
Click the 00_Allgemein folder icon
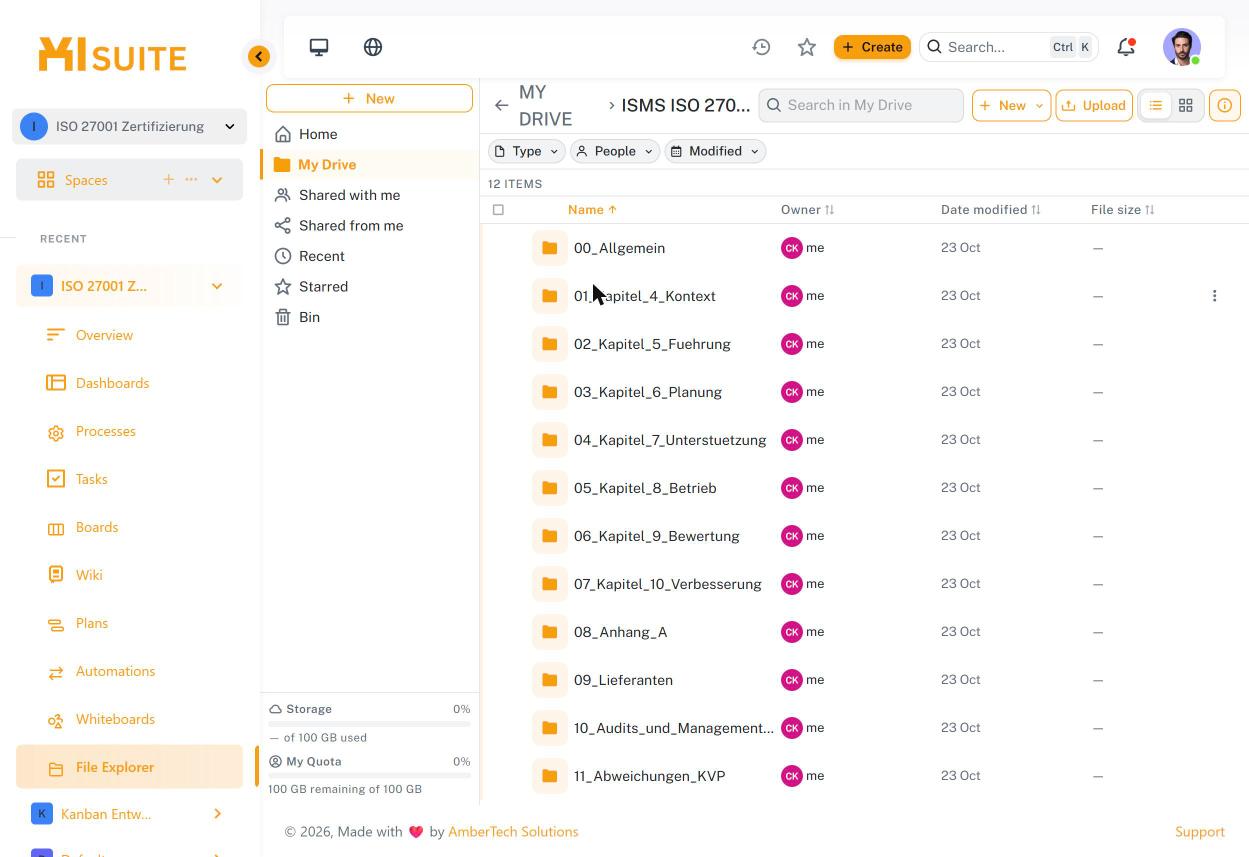pos(549,248)
